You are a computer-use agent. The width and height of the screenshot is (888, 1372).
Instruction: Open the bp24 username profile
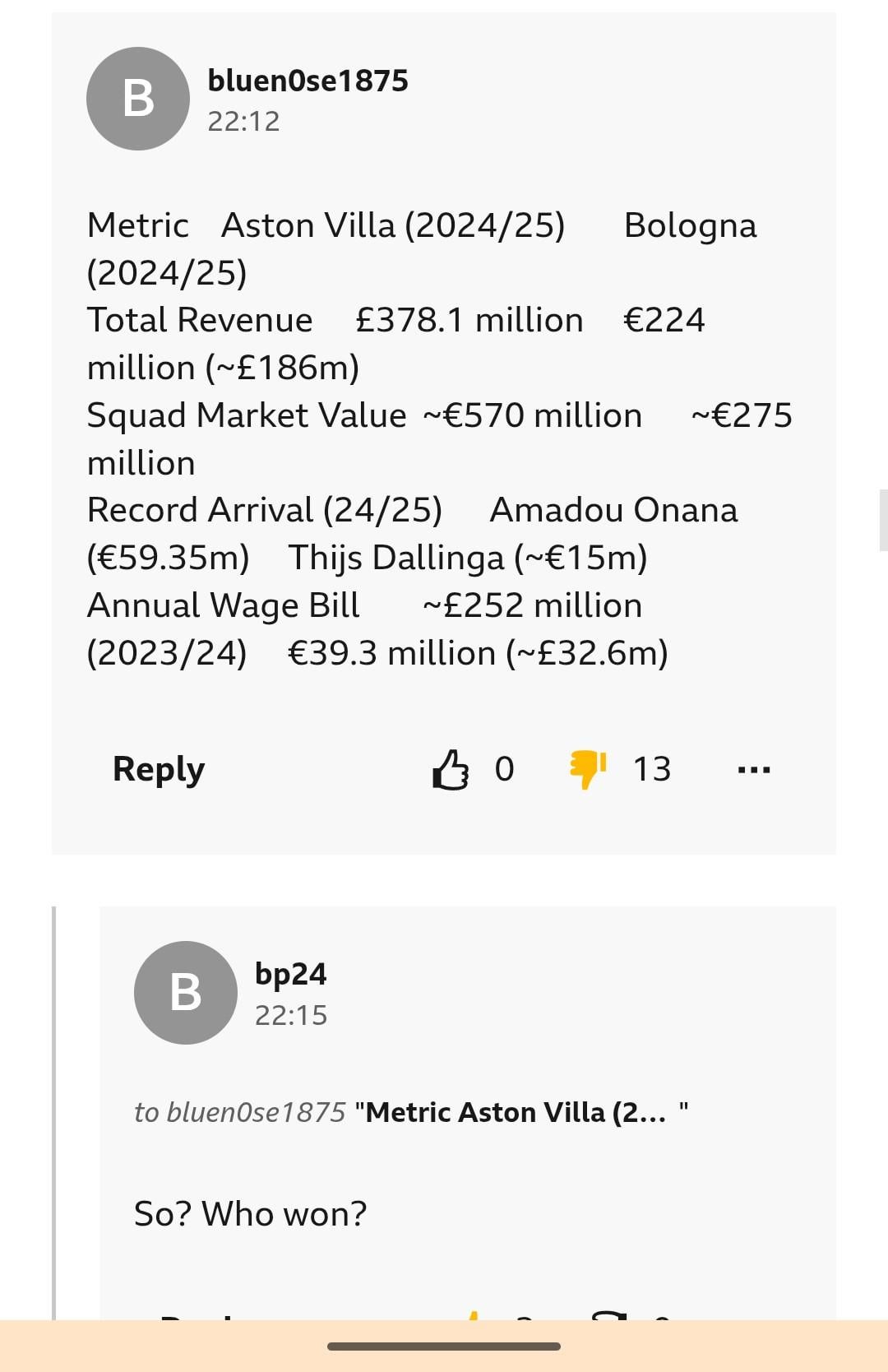(x=290, y=974)
